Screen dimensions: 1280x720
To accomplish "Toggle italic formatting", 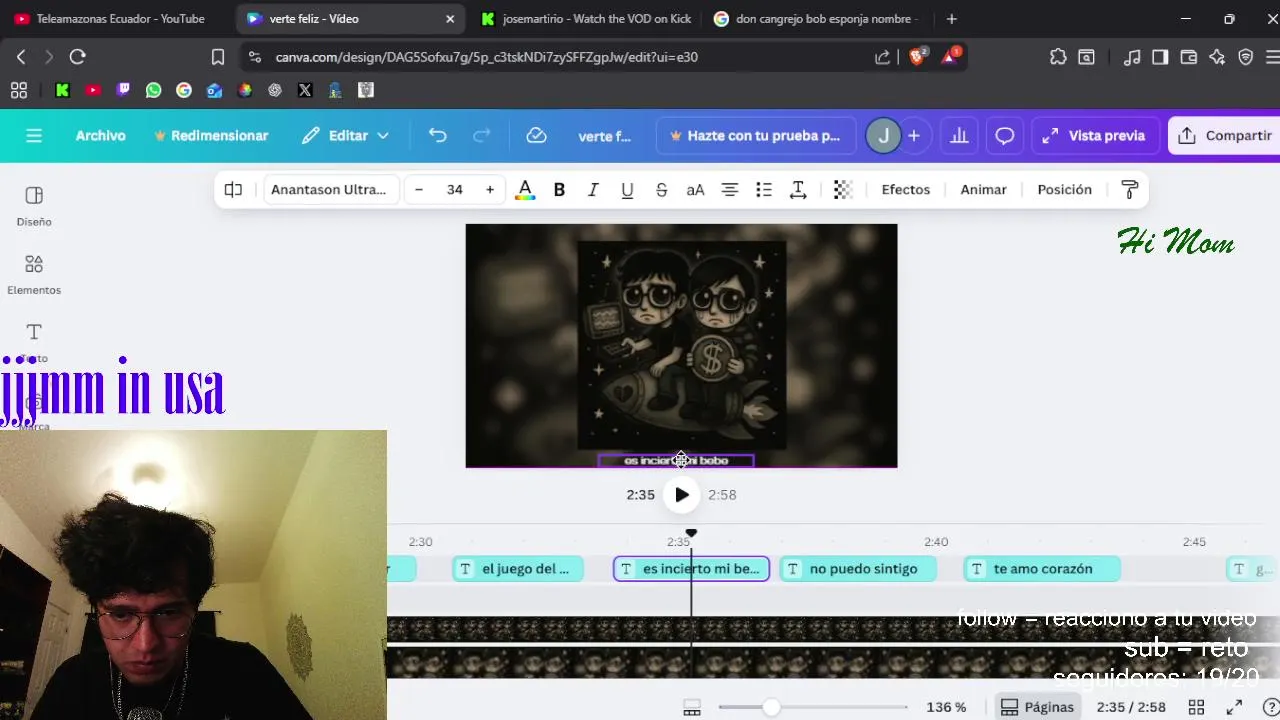I will click(x=593, y=189).
